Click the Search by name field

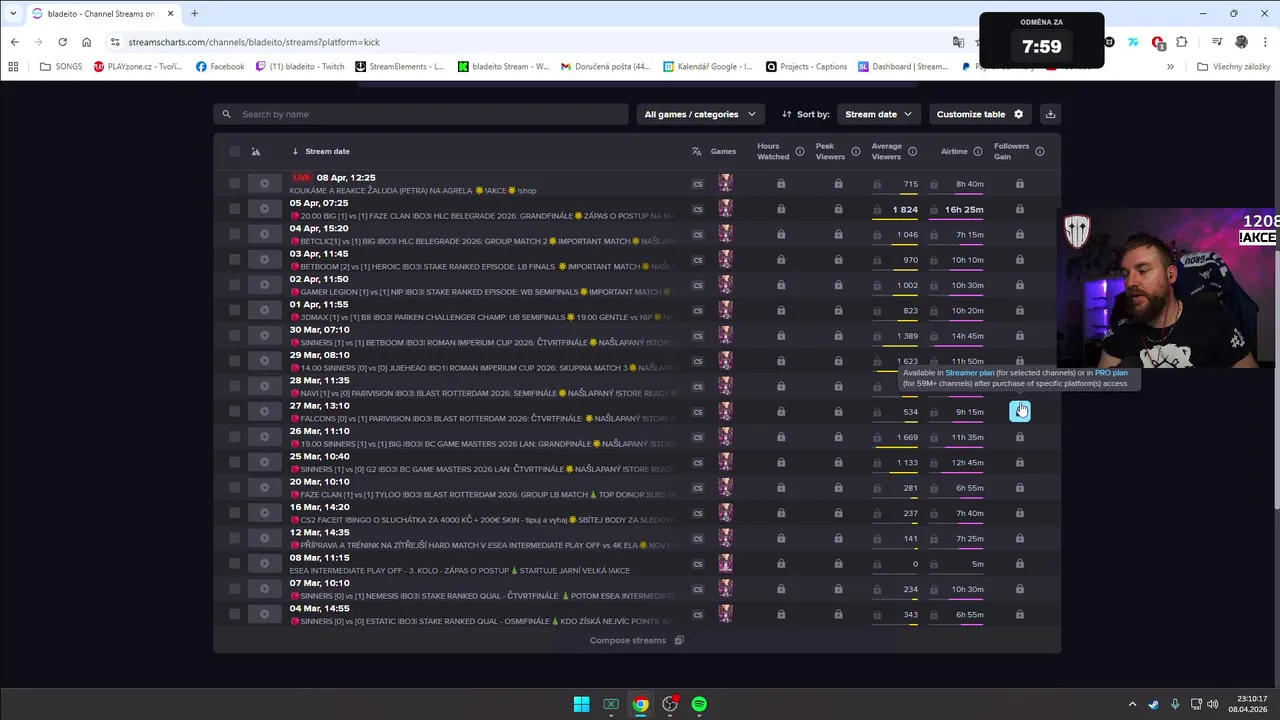(x=421, y=114)
